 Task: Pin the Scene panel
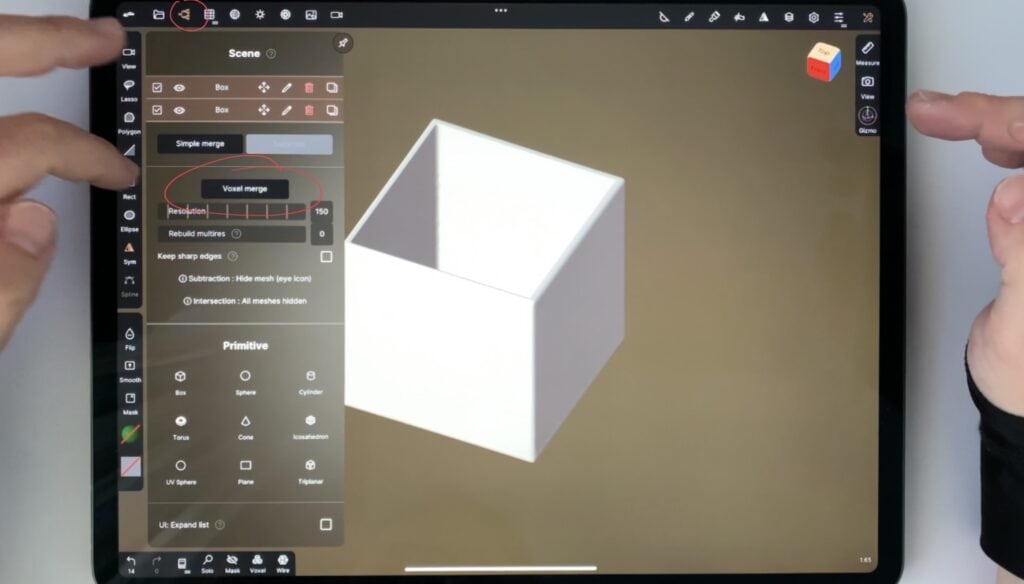pos(342,44)
